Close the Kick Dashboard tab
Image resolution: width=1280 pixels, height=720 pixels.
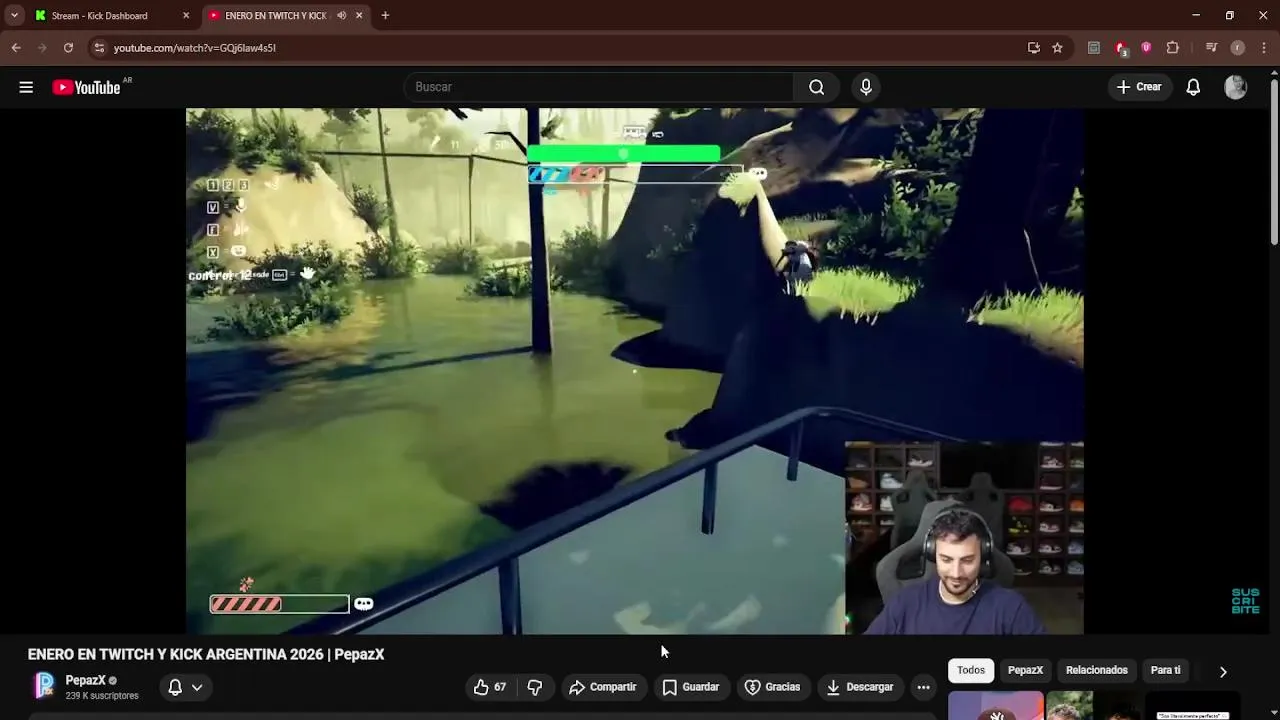coord(186,16)
